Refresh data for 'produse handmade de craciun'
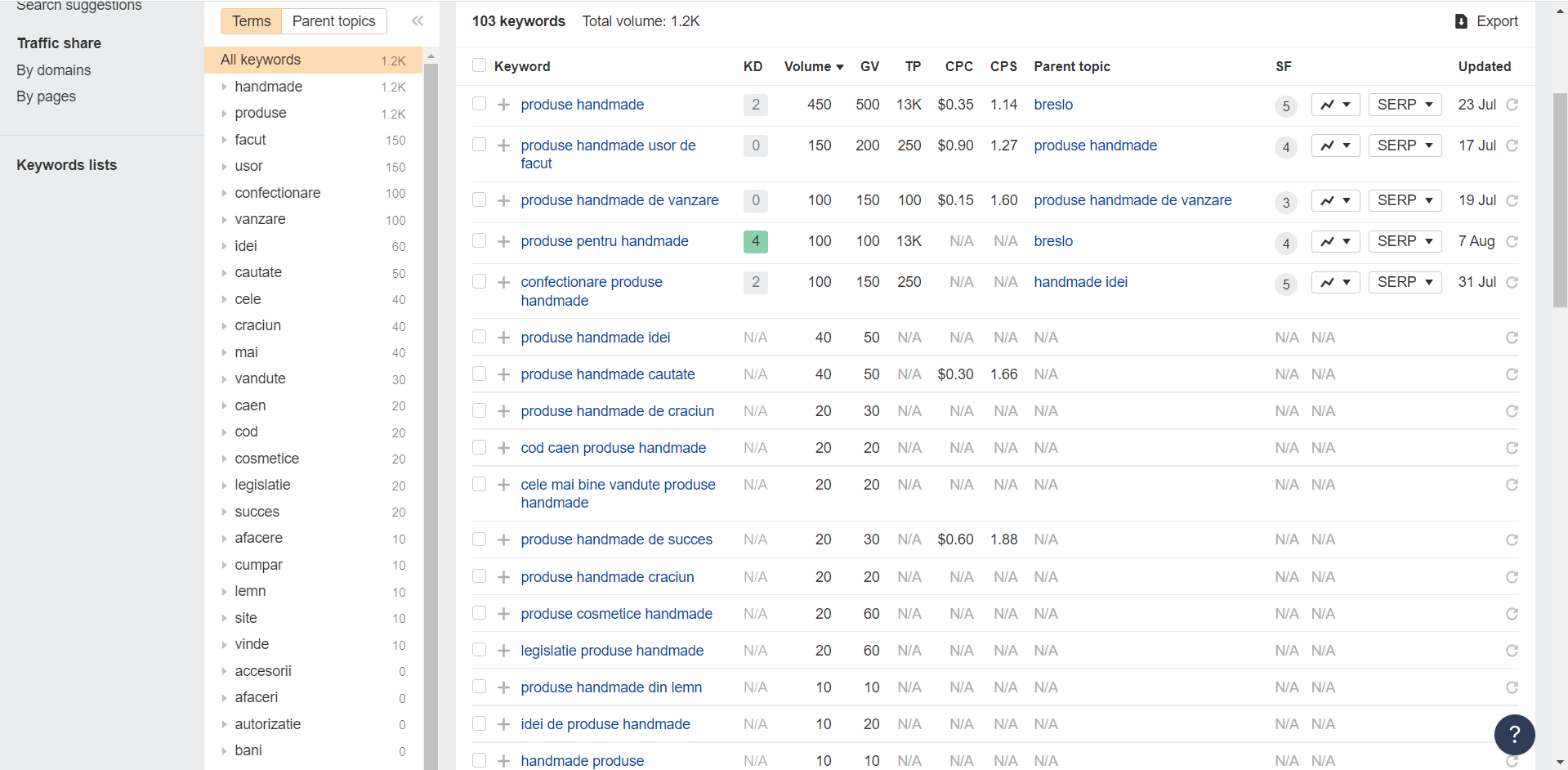This screenshot has width=1568, height=770. pos(1512,411)
